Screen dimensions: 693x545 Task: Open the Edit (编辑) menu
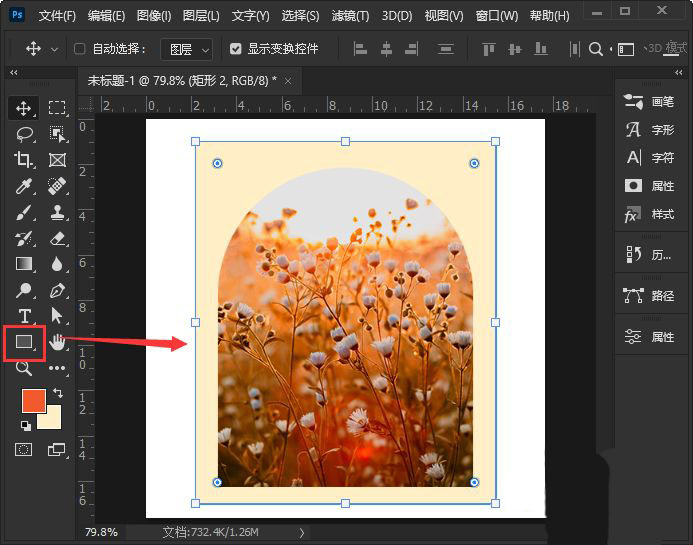pyautogui.click(x=106, y=16)
